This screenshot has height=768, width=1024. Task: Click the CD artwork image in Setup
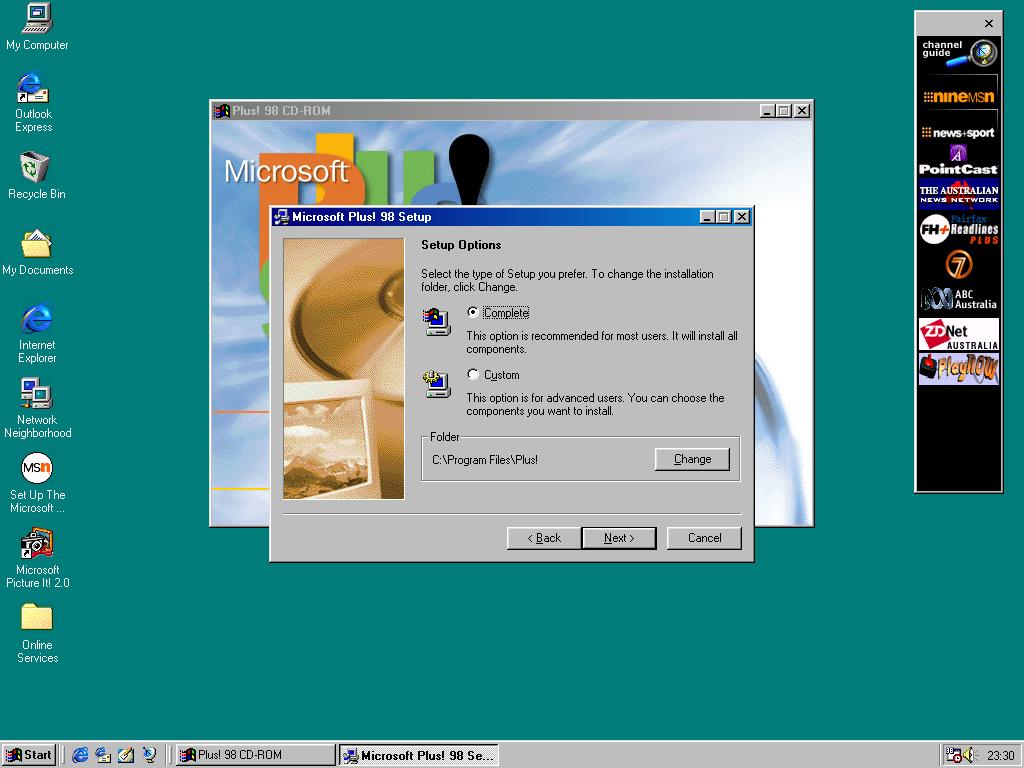point(344,369)
